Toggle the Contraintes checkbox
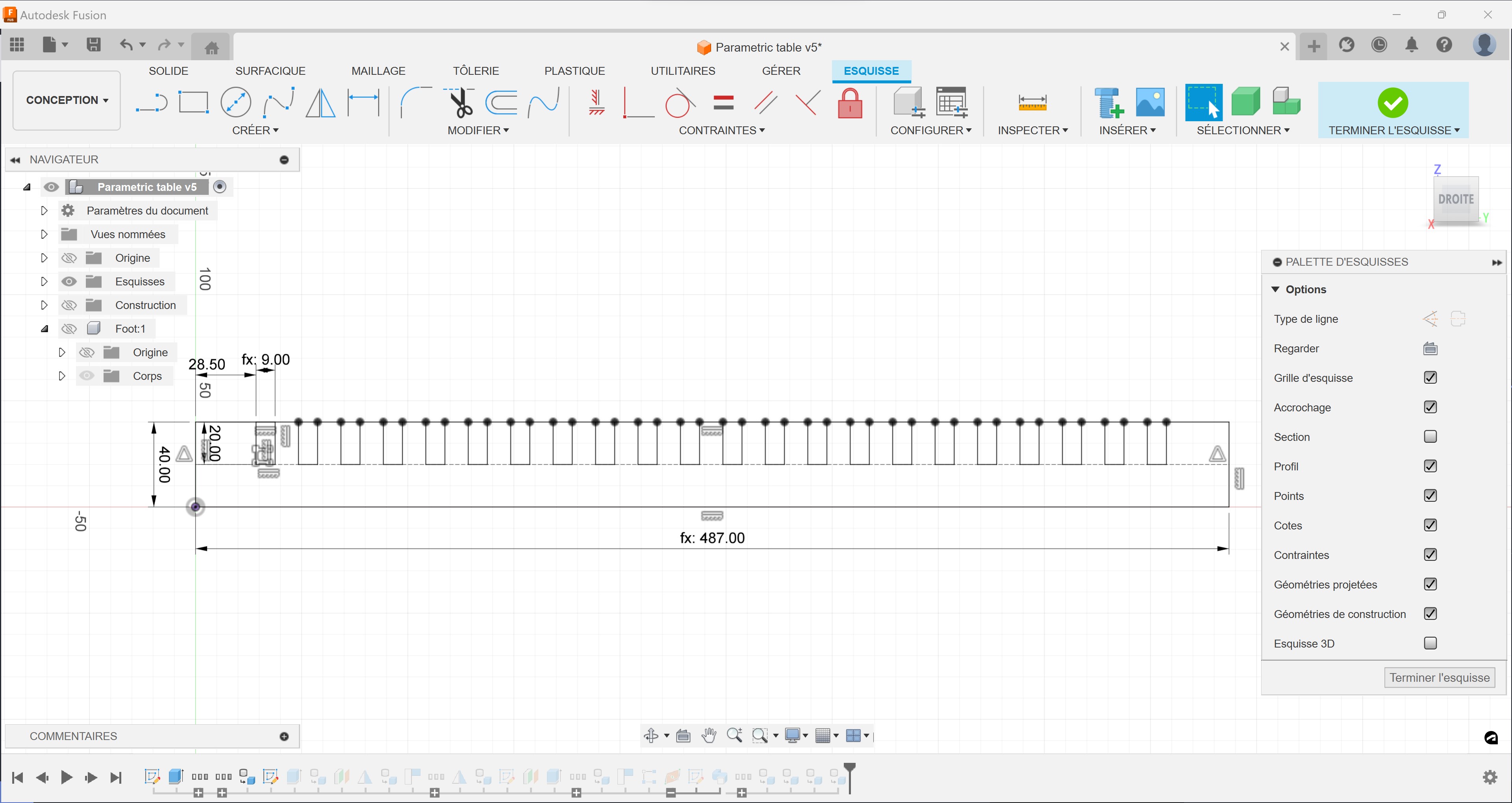Viewport: 1512px width, 803px height. [1430, 555]
